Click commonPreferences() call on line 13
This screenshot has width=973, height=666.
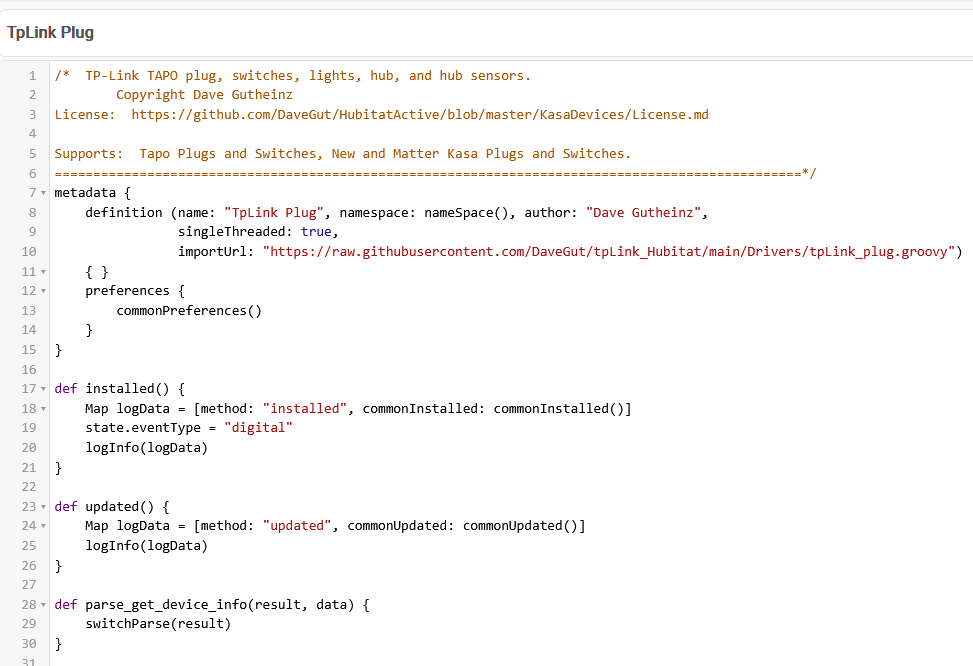tap(189, 310)
